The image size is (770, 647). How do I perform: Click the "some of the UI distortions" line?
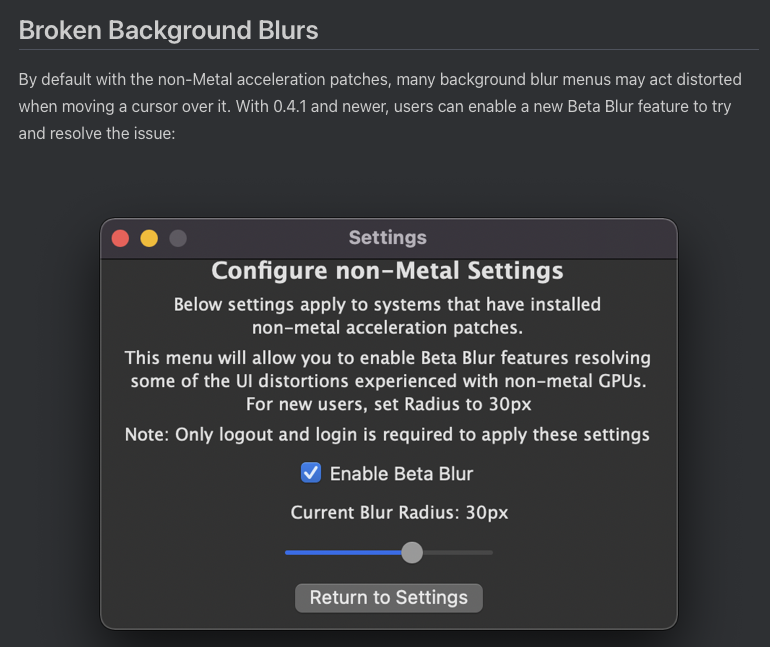pos(388,381)
